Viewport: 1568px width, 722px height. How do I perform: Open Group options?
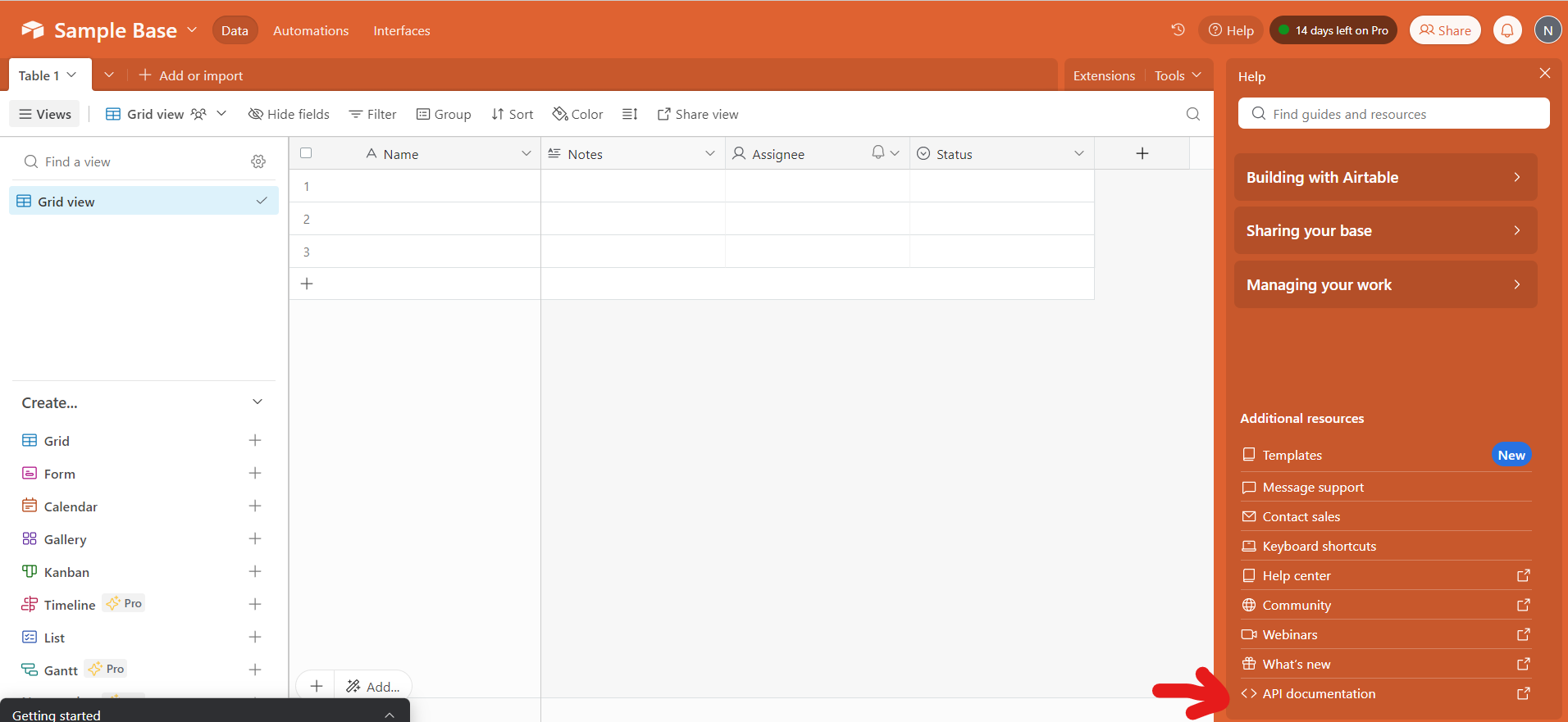pos(444,114)
